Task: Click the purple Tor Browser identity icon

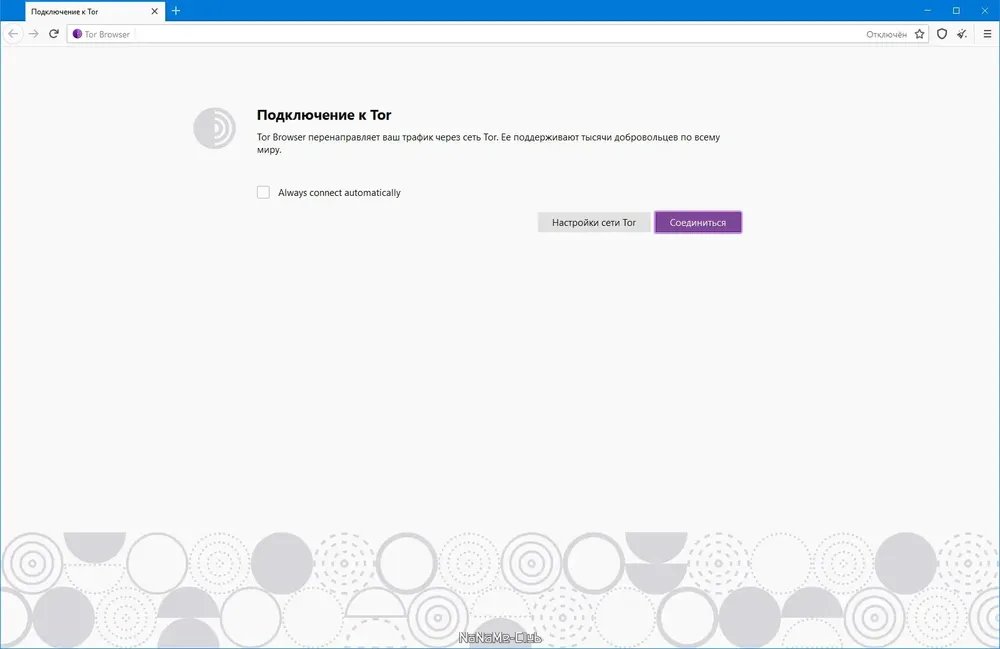Action: (77, 34)
